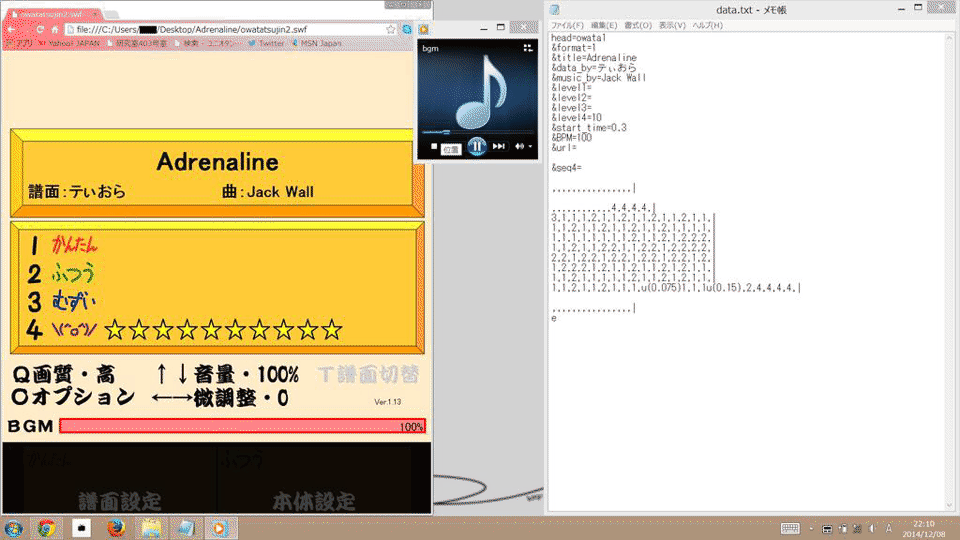
Task: Open the 表示(V) menu in Notepad
Action: (672, 25)
